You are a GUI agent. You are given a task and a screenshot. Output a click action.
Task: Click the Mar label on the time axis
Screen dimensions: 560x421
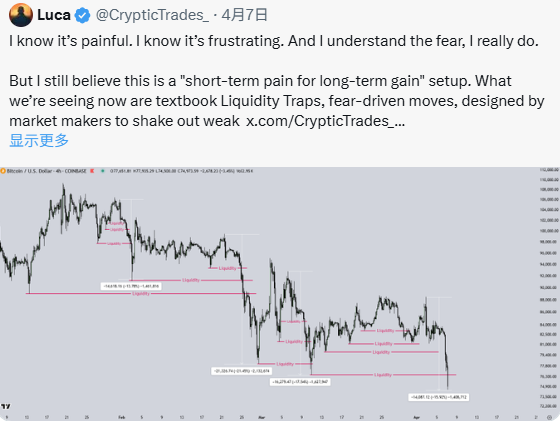261,417
